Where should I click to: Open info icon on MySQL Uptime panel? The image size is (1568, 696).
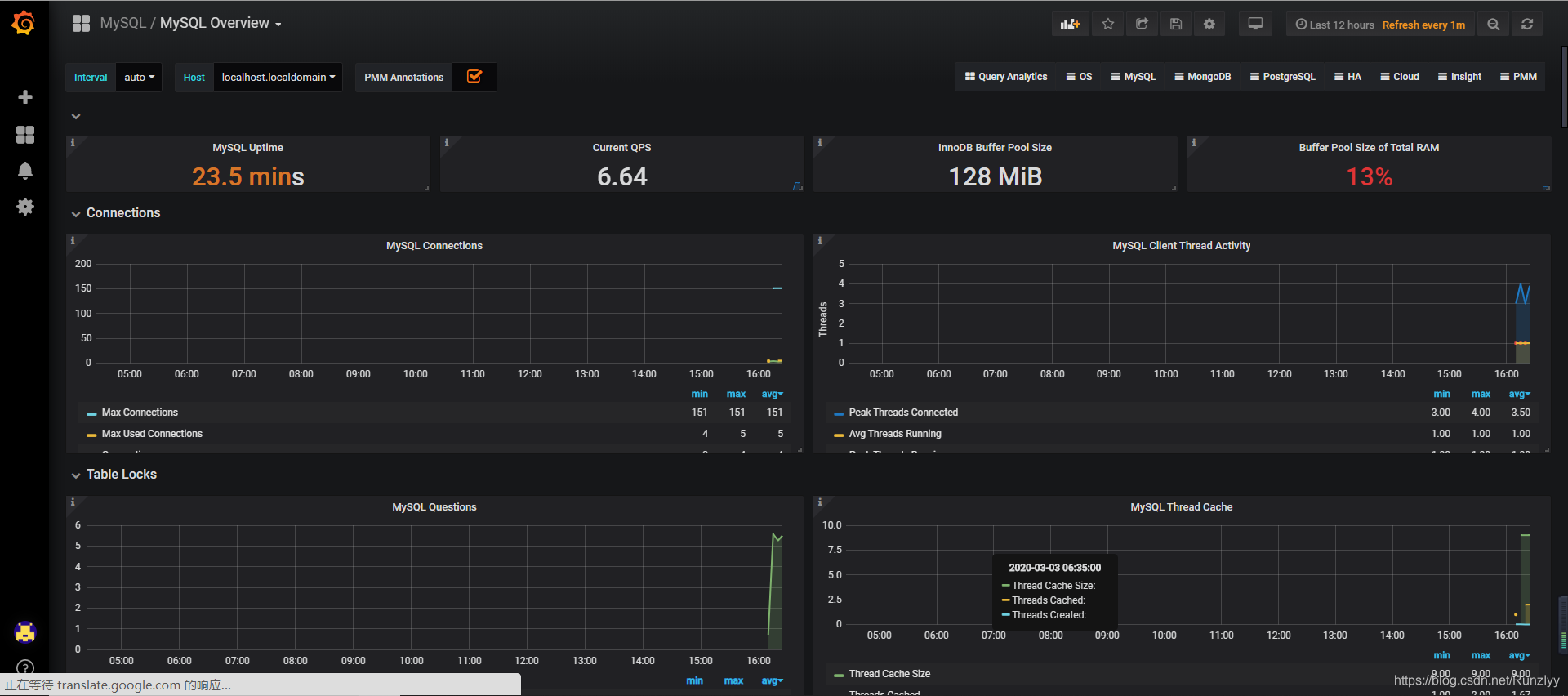(x=73, y=143)
